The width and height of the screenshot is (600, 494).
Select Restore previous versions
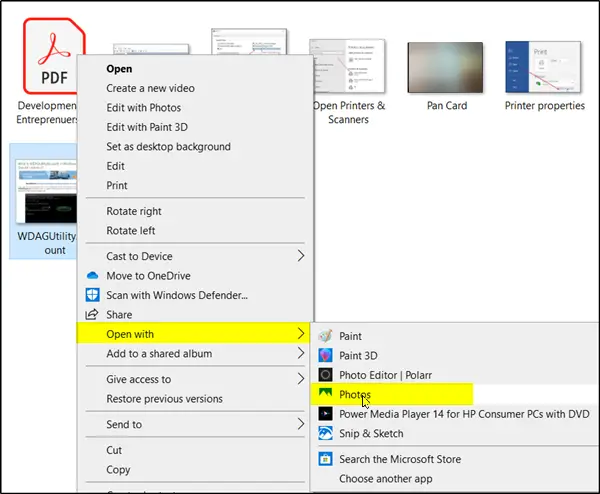point(195,399)
